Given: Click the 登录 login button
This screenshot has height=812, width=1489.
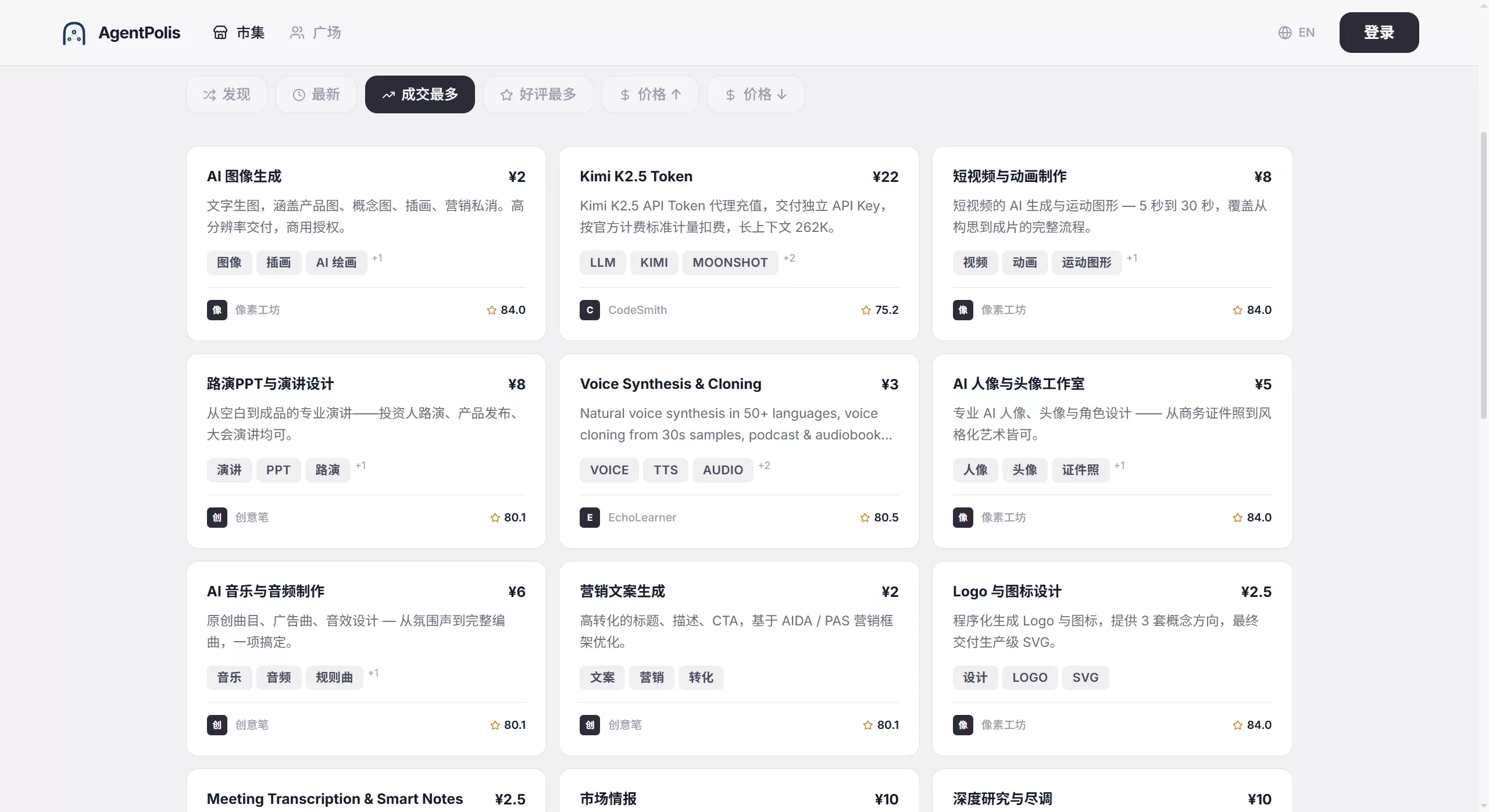Looking at the screenshot, I should tap(1379, 33).
